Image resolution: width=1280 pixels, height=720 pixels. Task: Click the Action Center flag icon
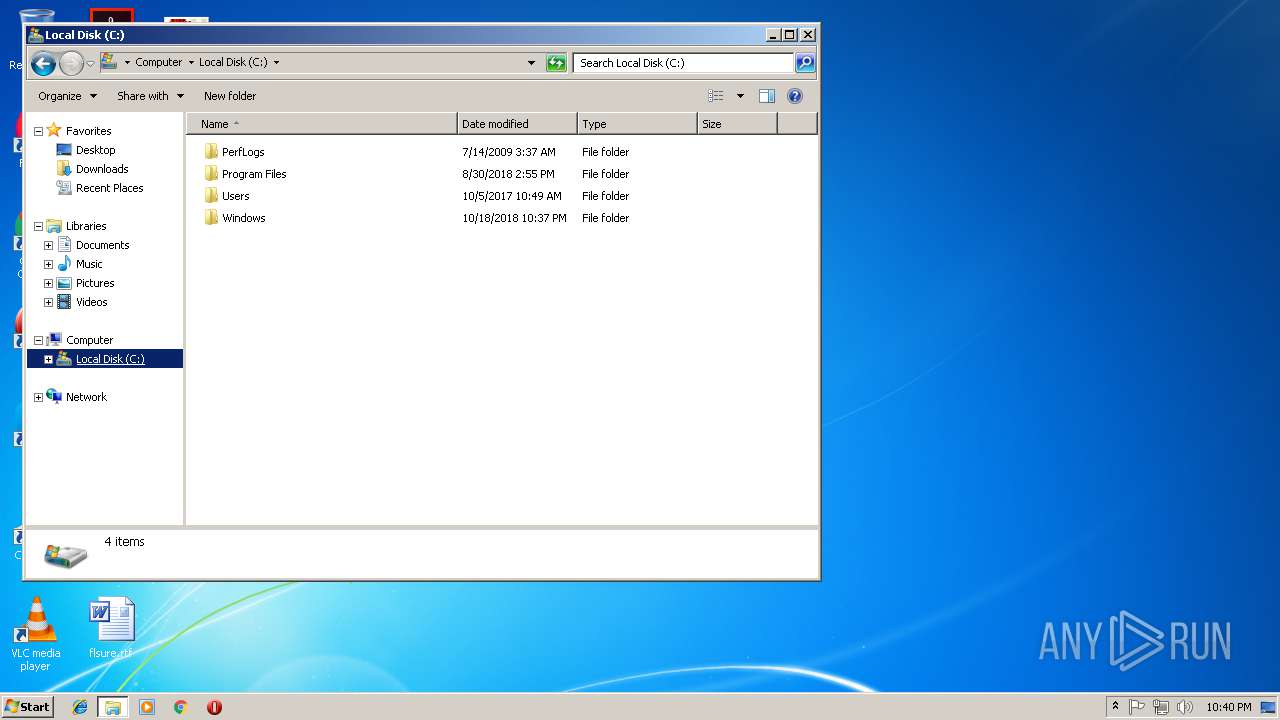click(x=1137, y=707)
